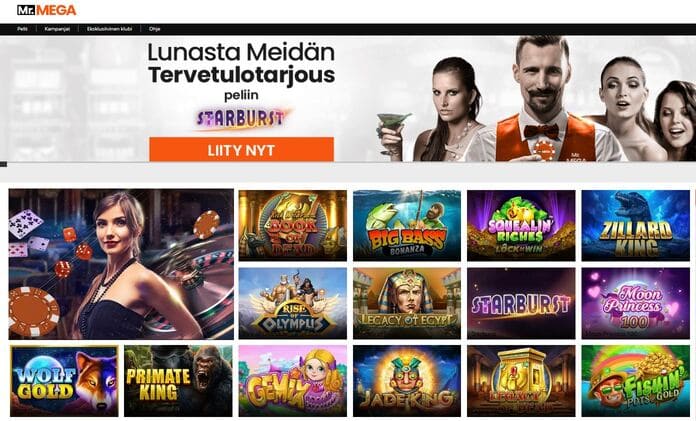Screen dimensions: 696x421
Task: Click the LIITY NYT button
Action: coord(241,150)
